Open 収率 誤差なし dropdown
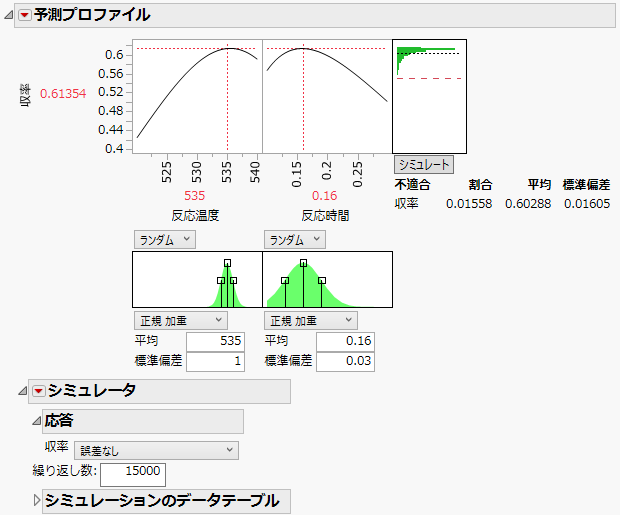Screen dimensions: 620x515 click(156, 450)
